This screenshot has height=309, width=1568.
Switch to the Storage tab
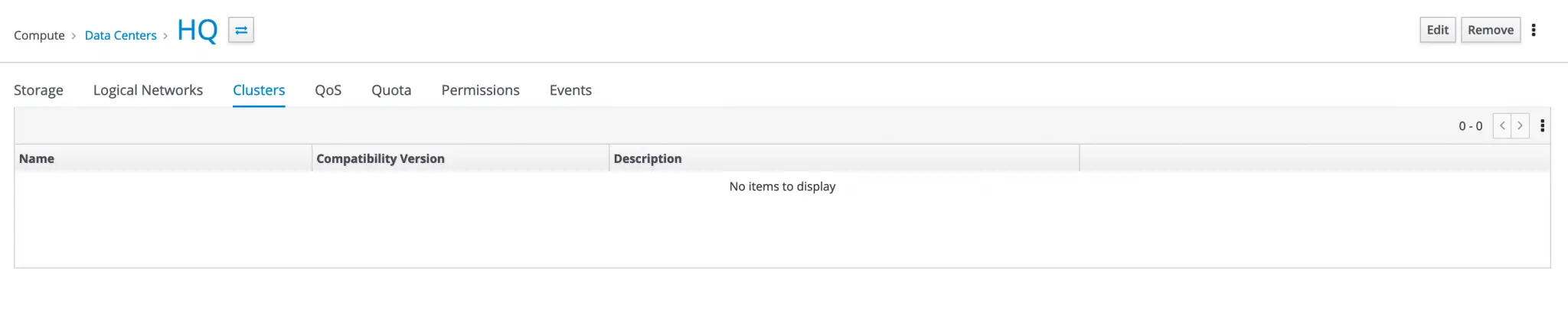pyautogui.click(x=38, y=90)
